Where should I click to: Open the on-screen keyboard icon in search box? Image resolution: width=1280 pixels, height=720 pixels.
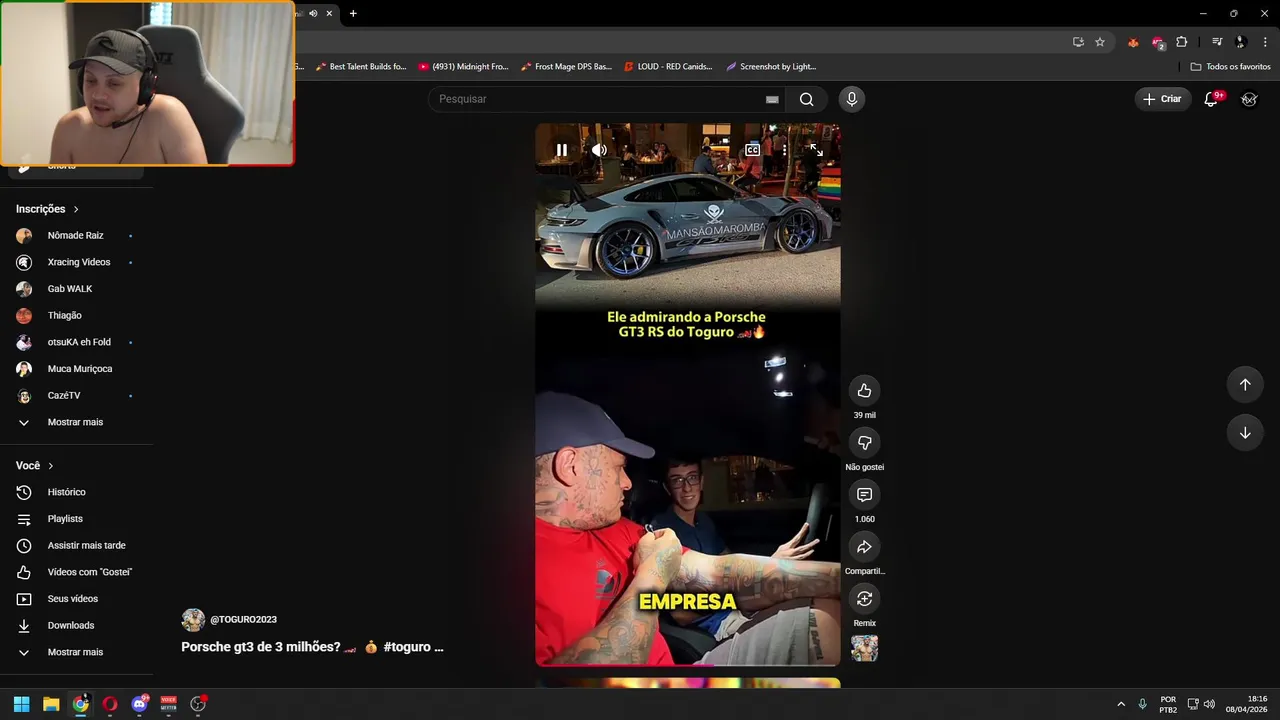(772, 99)
